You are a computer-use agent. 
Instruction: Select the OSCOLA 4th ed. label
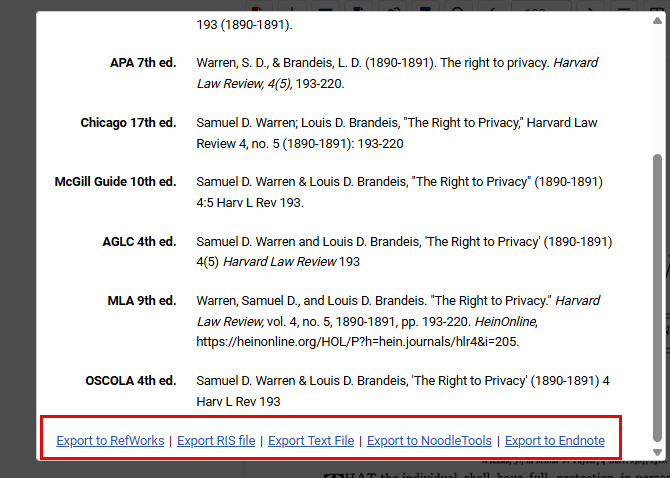point(131,381)
